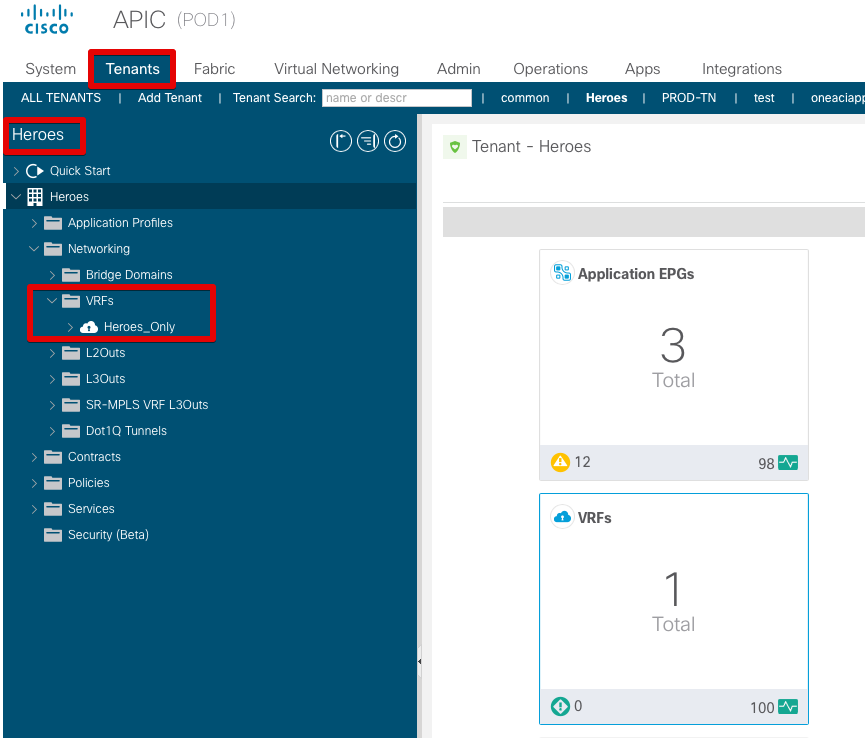Screen dimensions: 865x738
Task: Click the Security (Beta) folder icon
Action: [x=53, y=534]
